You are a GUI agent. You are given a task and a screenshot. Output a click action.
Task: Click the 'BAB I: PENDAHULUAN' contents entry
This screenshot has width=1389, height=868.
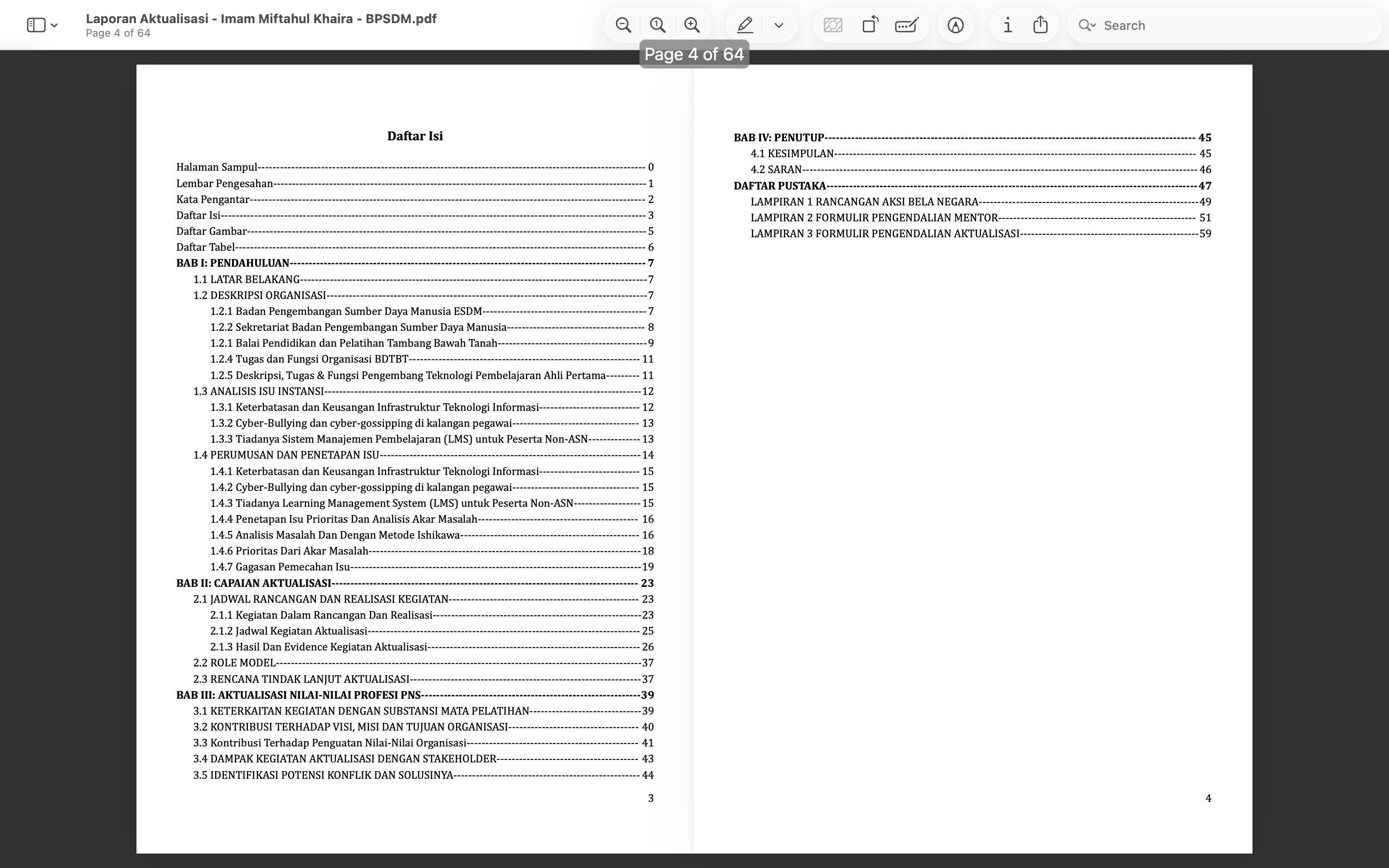(x=232, y=263)
